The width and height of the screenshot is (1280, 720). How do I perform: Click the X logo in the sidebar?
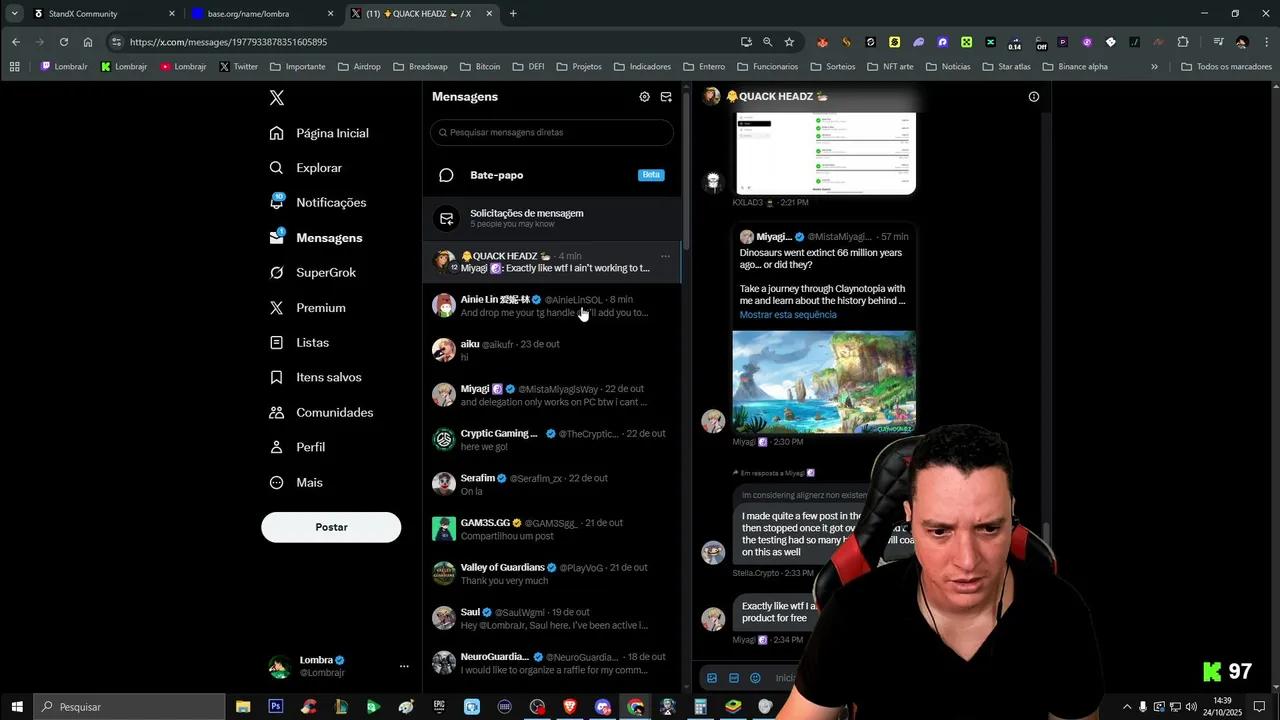pyautogui.click(x=277, y=98)
